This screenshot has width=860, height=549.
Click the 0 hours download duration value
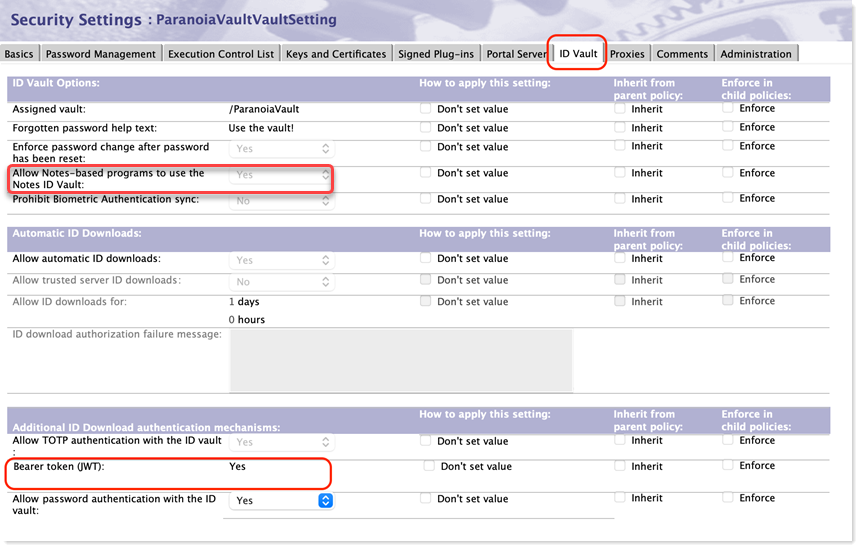pos(247,320)
